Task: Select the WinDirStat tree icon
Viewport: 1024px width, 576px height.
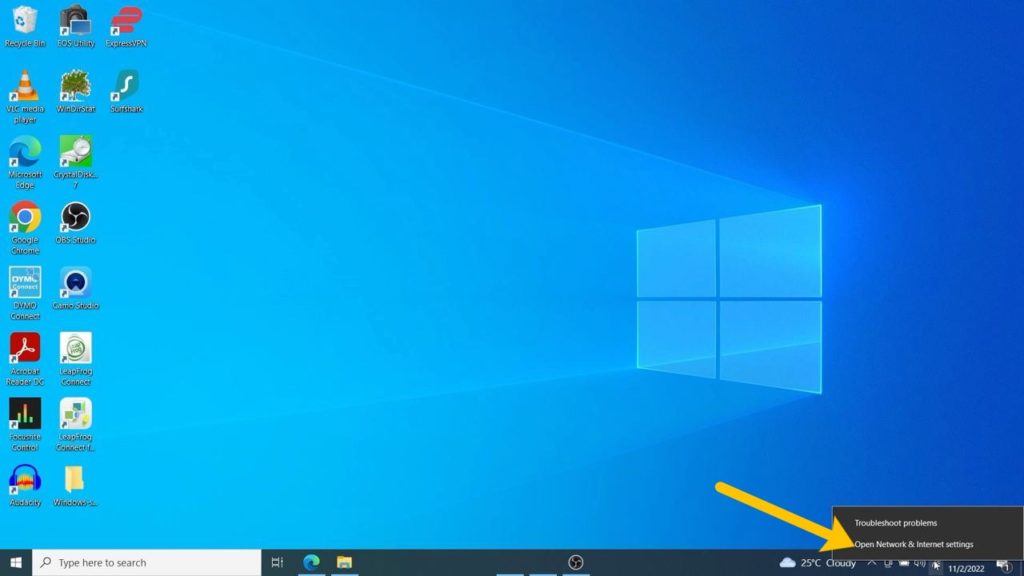Action: click(76, 91)
